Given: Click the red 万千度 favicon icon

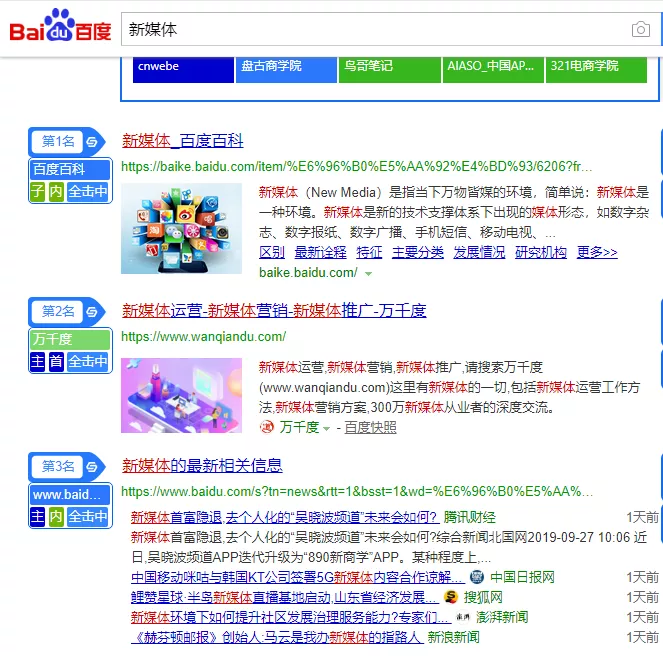Looking at the screenshot, I should [267, 427].
